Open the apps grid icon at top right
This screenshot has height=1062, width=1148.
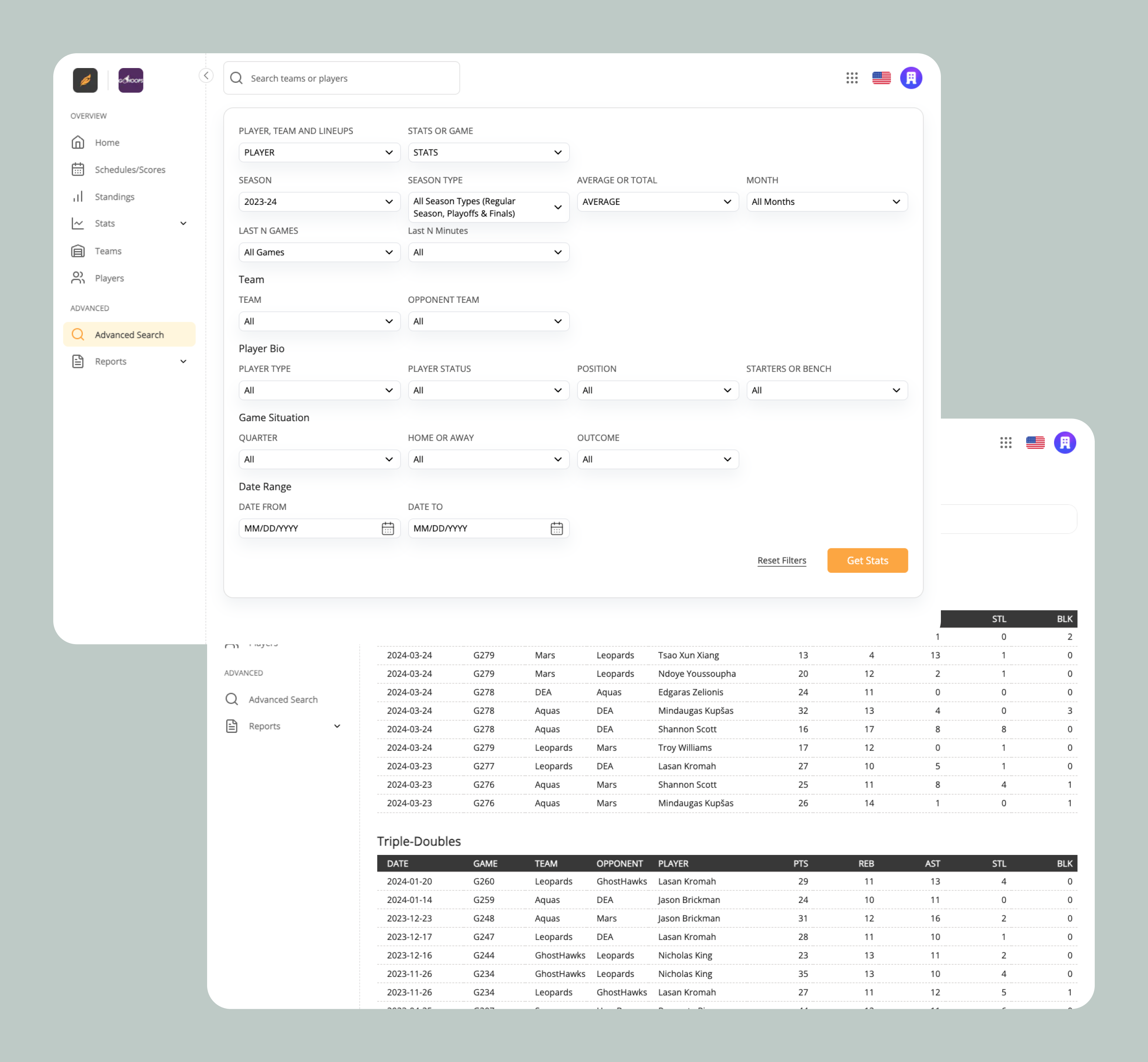pyautogui.click(x=852, y=78)
